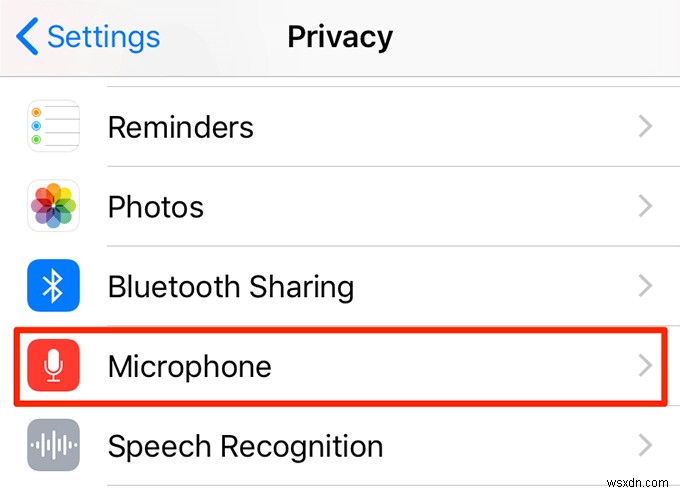Tap the gray Speech Recognition waveform icon
This screenshot has width=680, height=493.
click(x=53, y=445)
